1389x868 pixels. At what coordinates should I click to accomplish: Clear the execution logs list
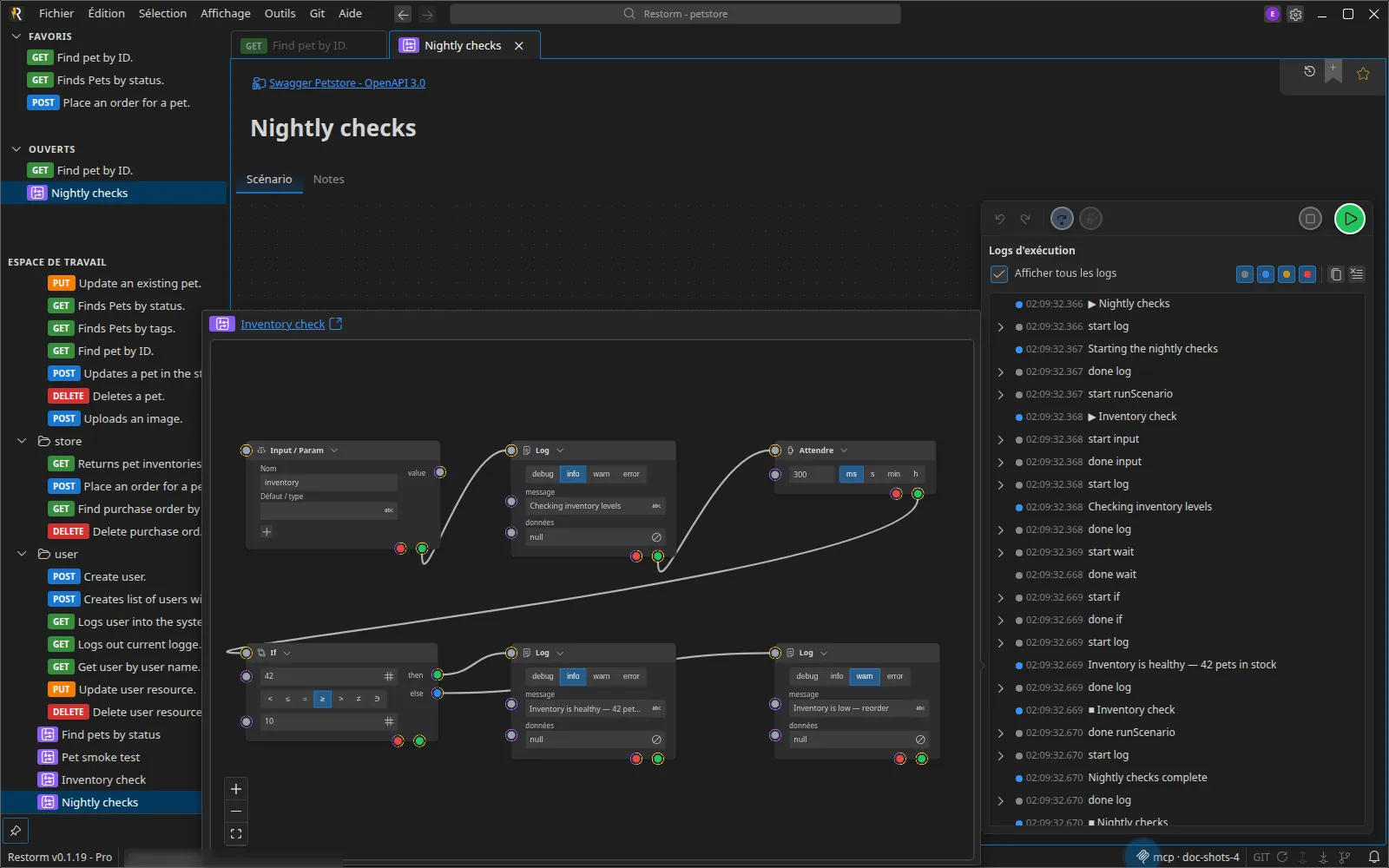click(1357, 274)
